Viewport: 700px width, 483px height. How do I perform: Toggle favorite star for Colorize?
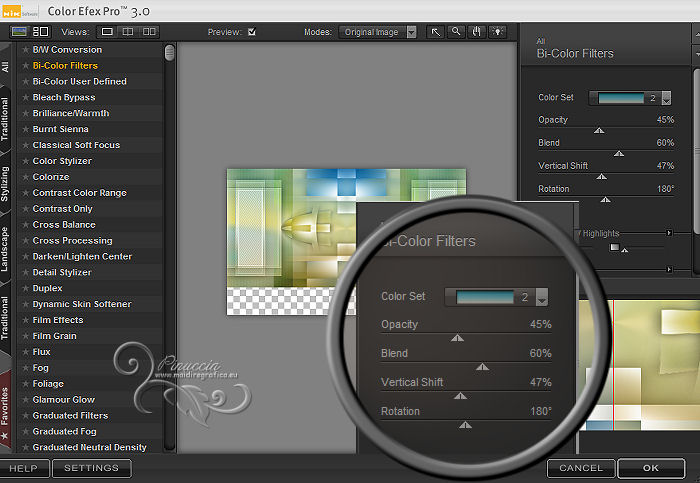pyautogui.click(x=25, y=177)
